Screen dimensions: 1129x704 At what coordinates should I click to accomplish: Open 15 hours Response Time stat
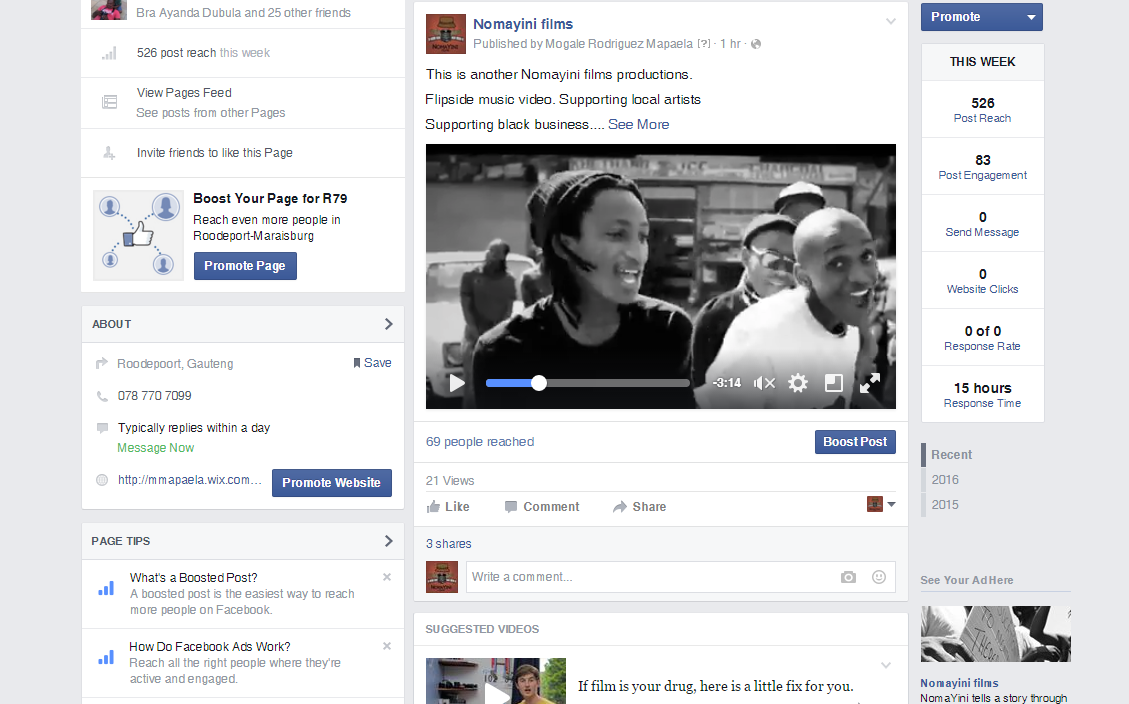tap(982, 394)
